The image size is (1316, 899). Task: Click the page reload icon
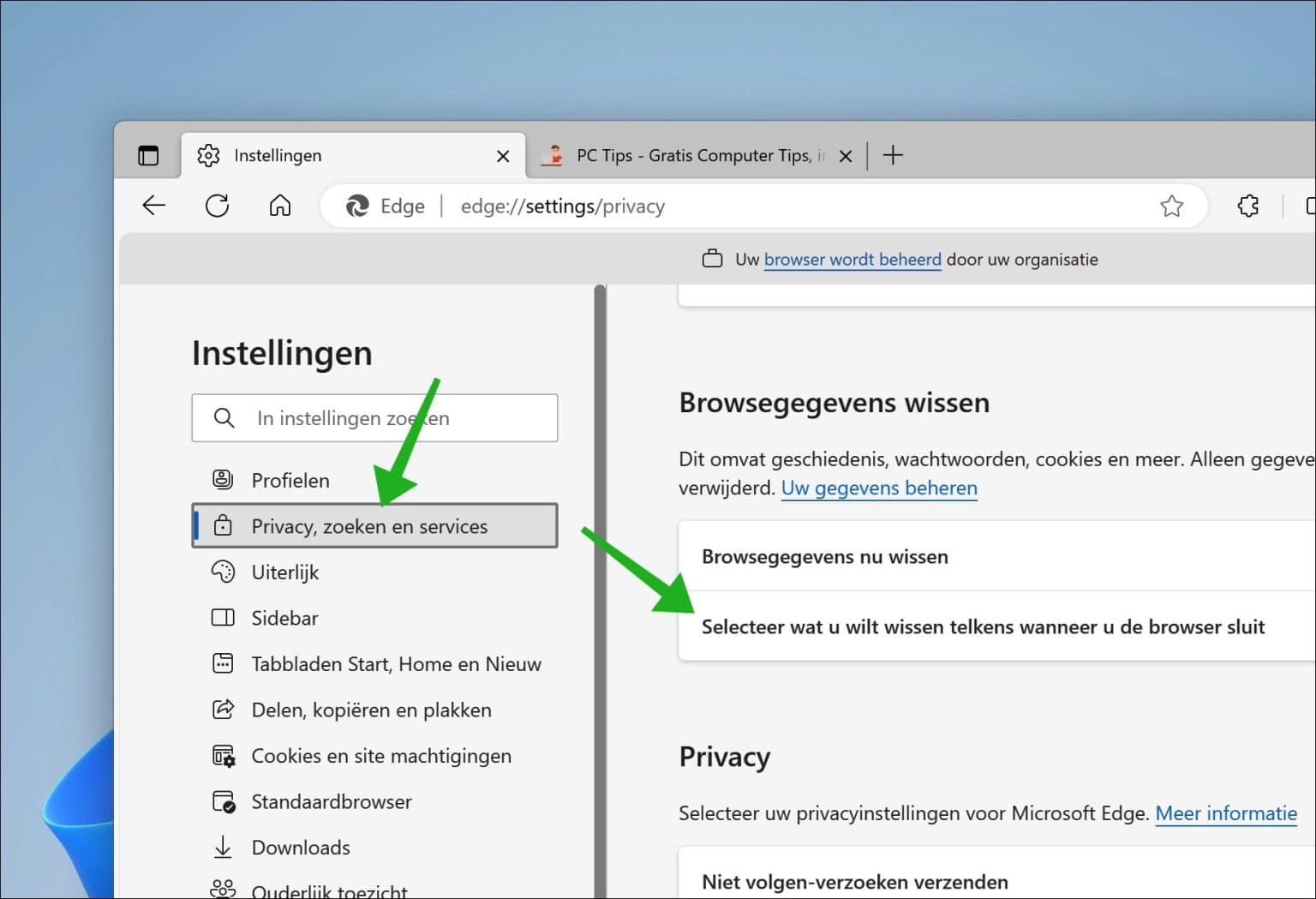pos(217,206)
